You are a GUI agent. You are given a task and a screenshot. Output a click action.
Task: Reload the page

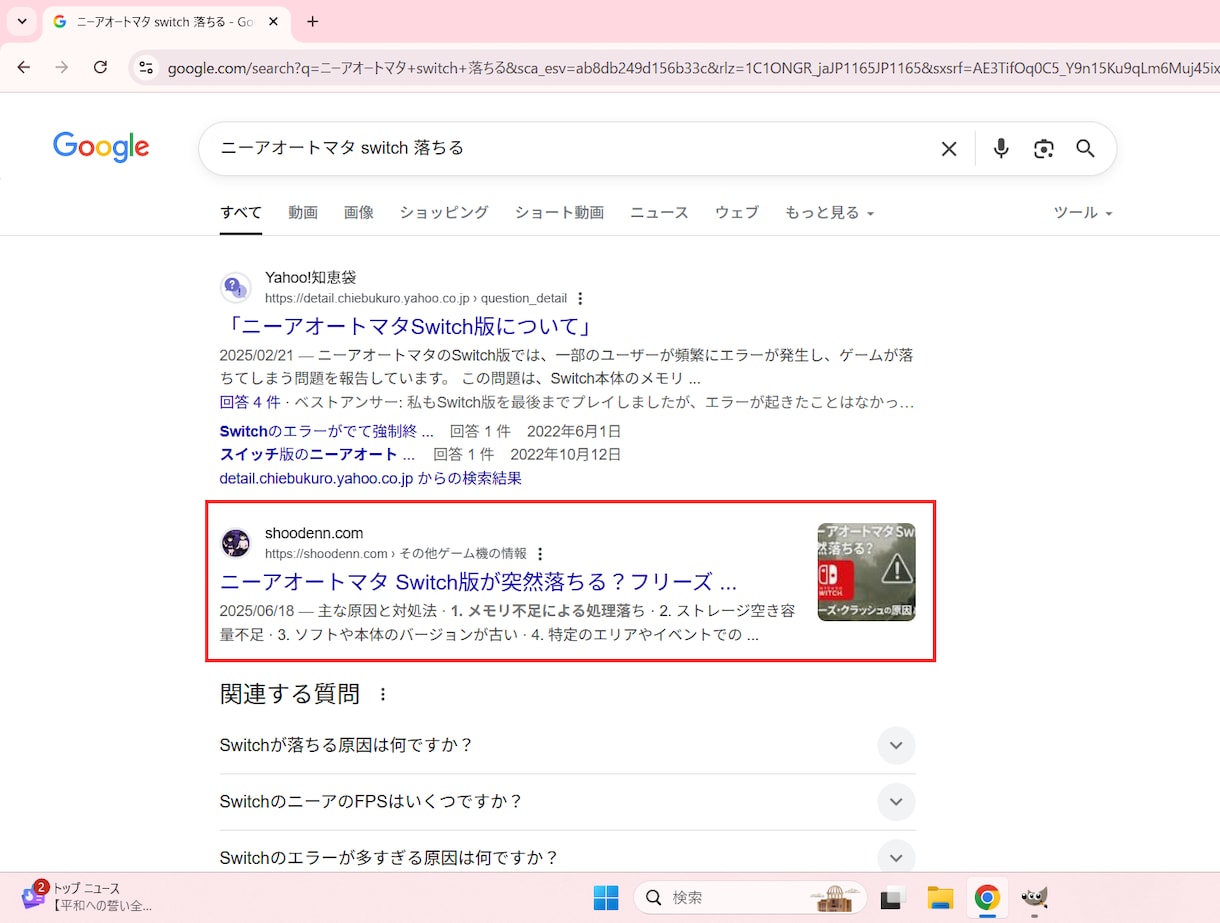point(100,67)
